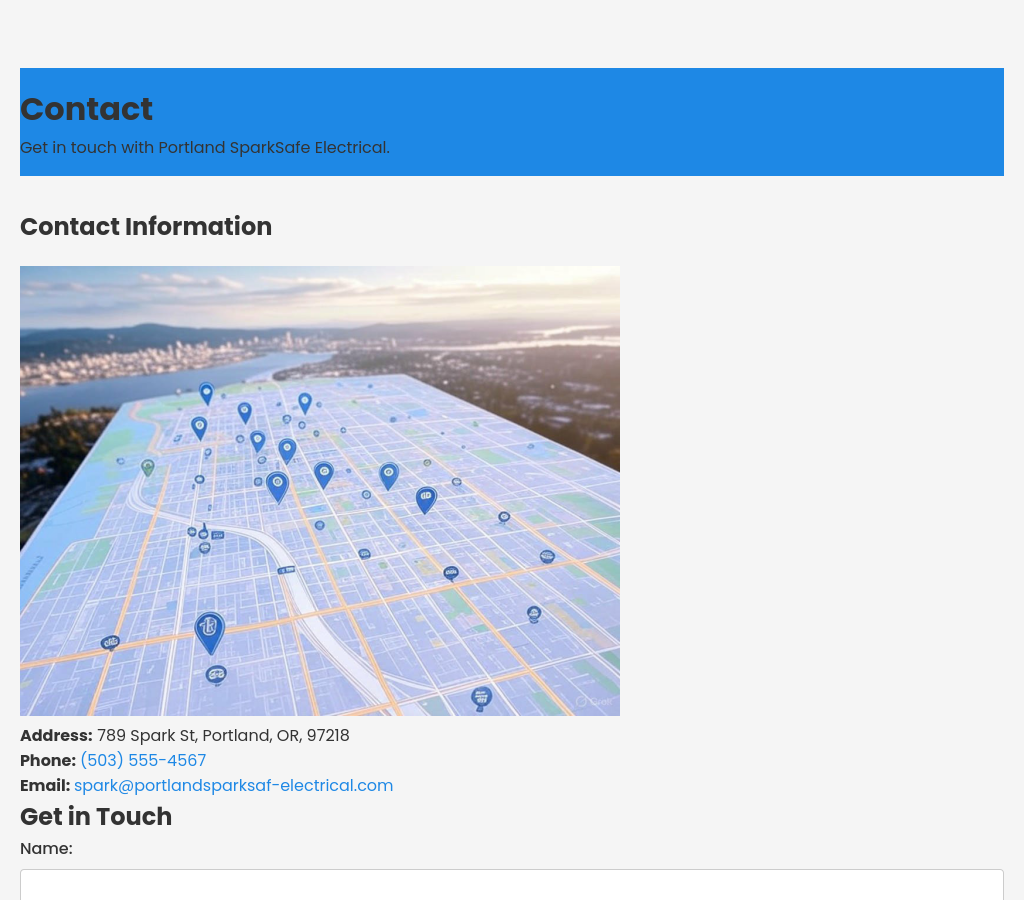Screen dimensions: 1024x900
Task: Click the bold Email: label
Action: 45,786
